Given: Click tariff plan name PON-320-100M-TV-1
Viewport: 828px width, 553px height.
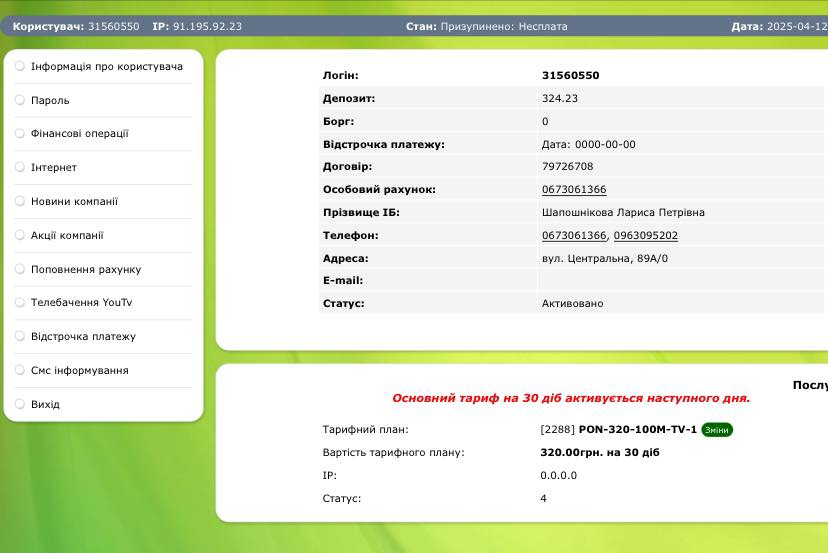Looking at the screenshot, I should [x=638, y=429].
